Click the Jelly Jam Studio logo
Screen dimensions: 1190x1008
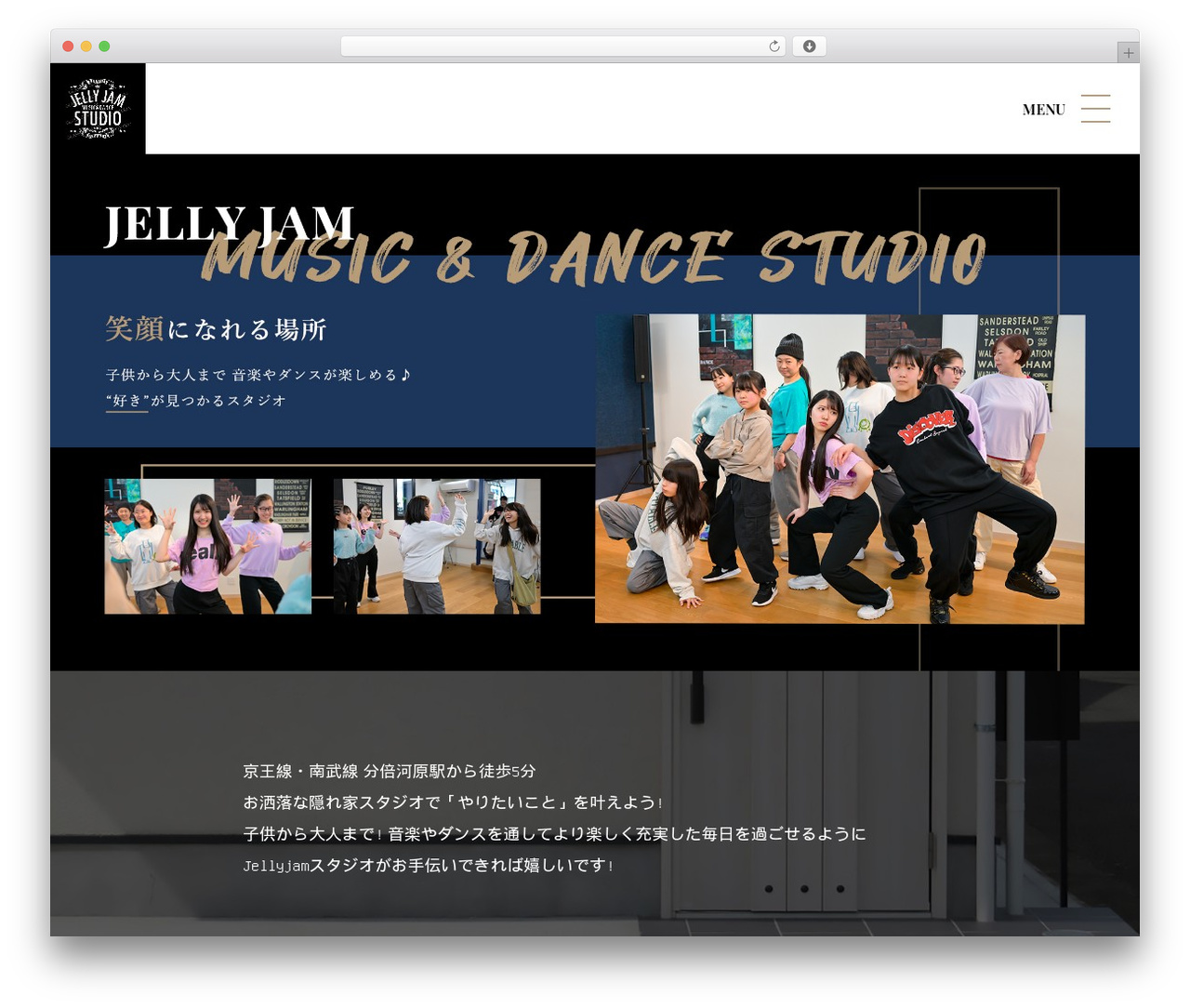click(98, 109)
